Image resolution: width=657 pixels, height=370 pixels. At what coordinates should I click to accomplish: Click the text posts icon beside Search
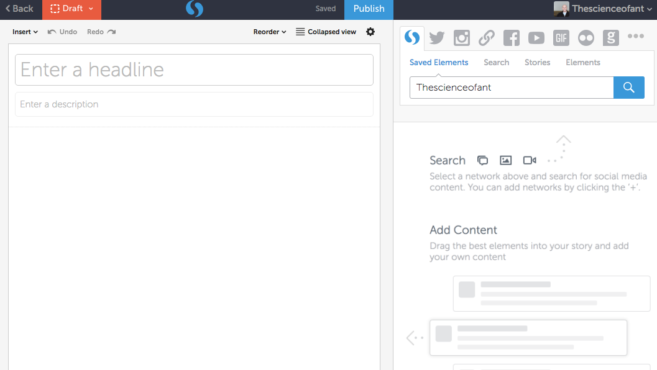point(482,160)
